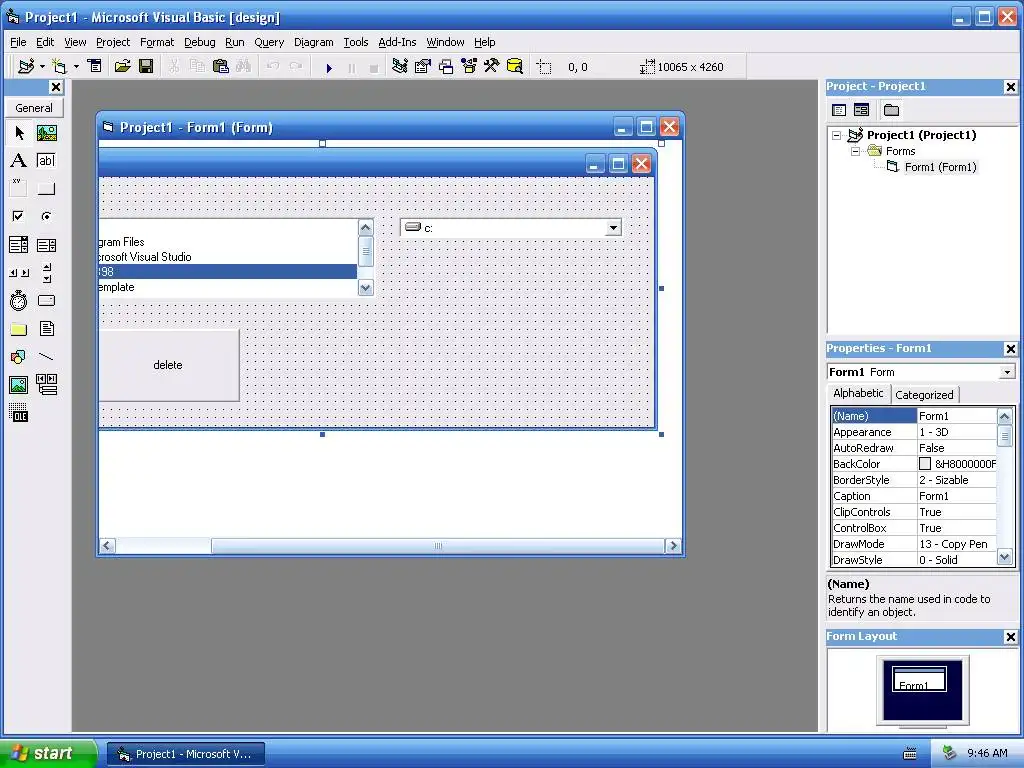The width and height of the screenshot is (1024, 768).
Task: Select the DirListBox control tool
Action: pos(19,328)
